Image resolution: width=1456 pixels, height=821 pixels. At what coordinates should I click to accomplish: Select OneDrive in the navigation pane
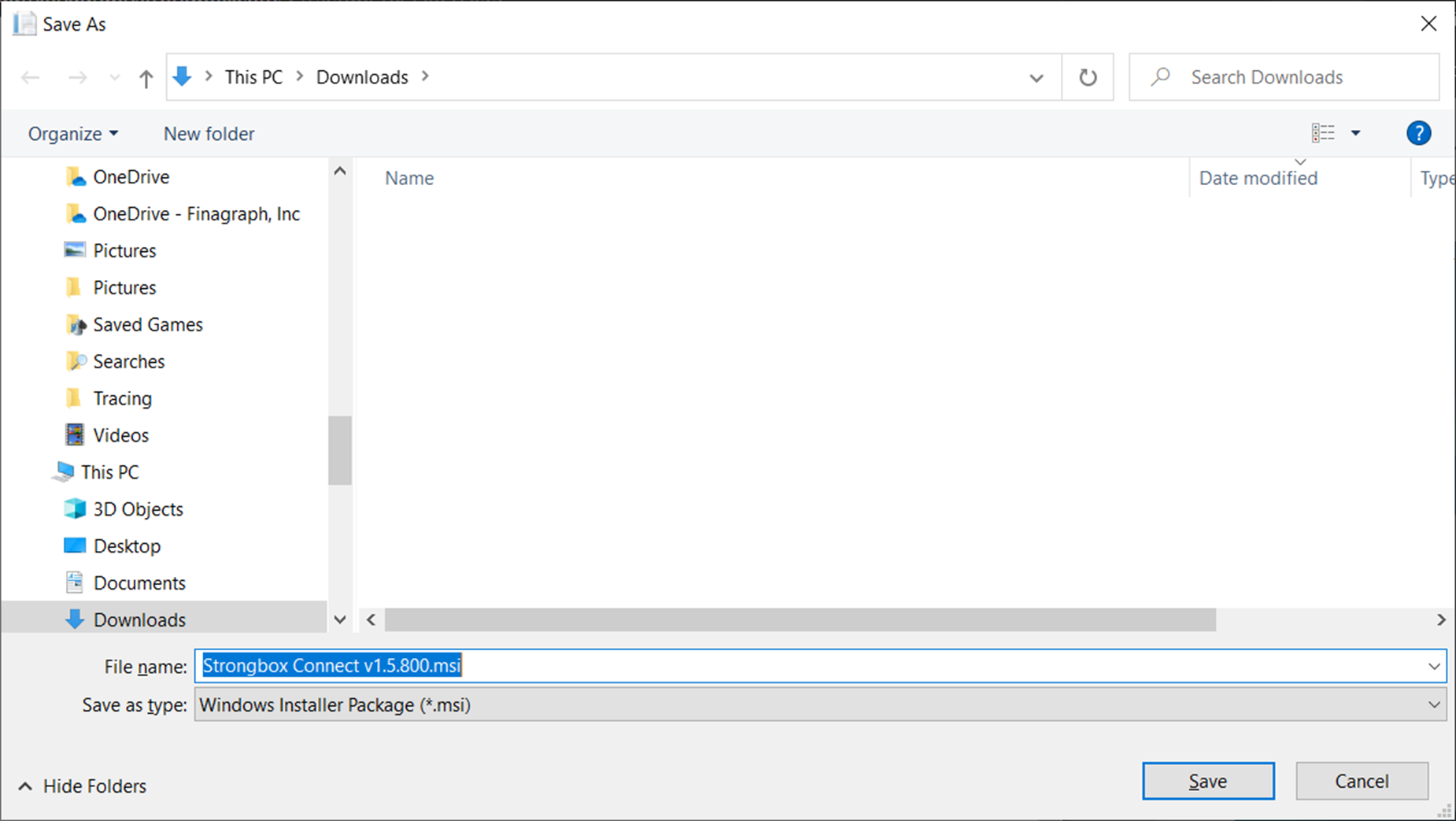pos(131,176)
